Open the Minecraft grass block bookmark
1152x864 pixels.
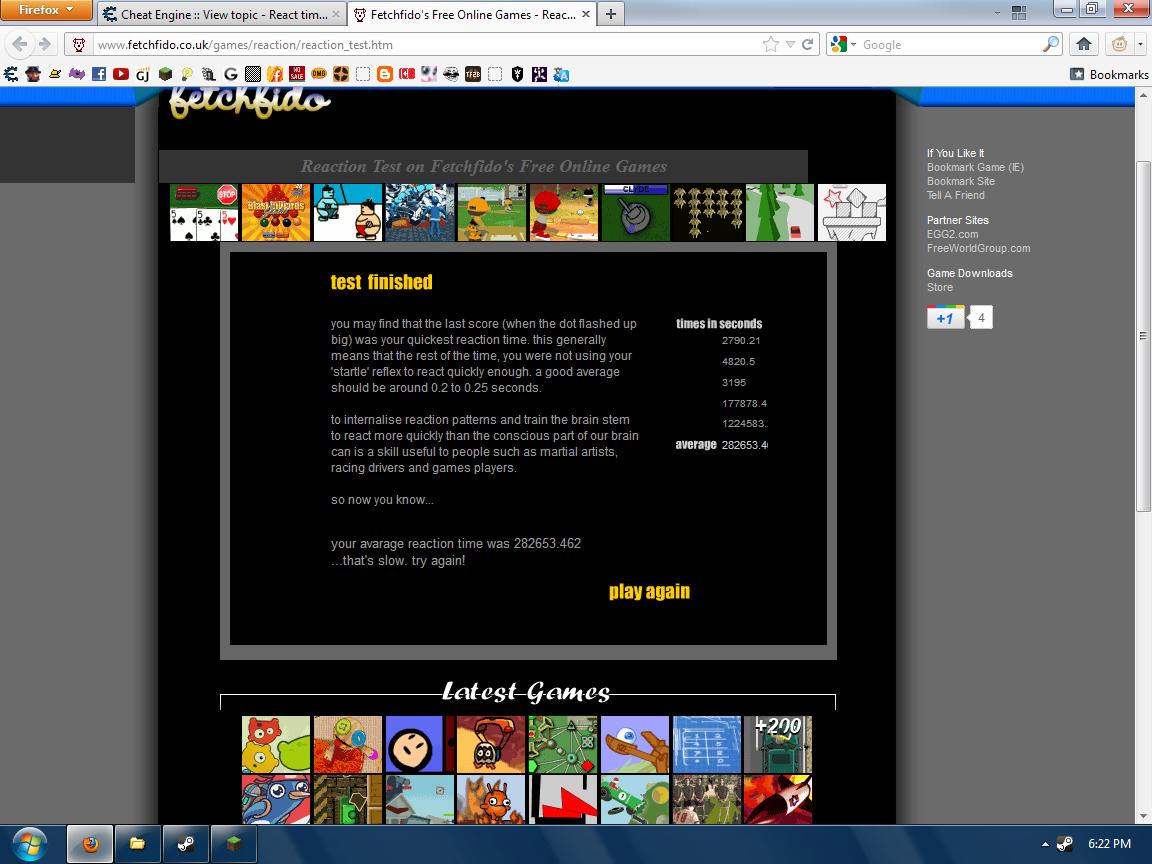point(165,74)
